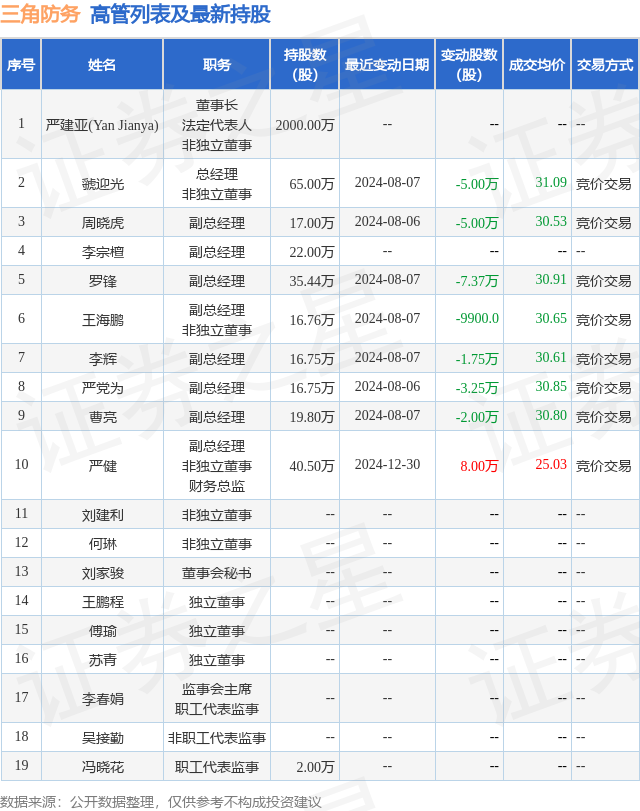Click the 序号 column header
The width and height of the screenshot is (640, 811).
click(x=21, y=65)
